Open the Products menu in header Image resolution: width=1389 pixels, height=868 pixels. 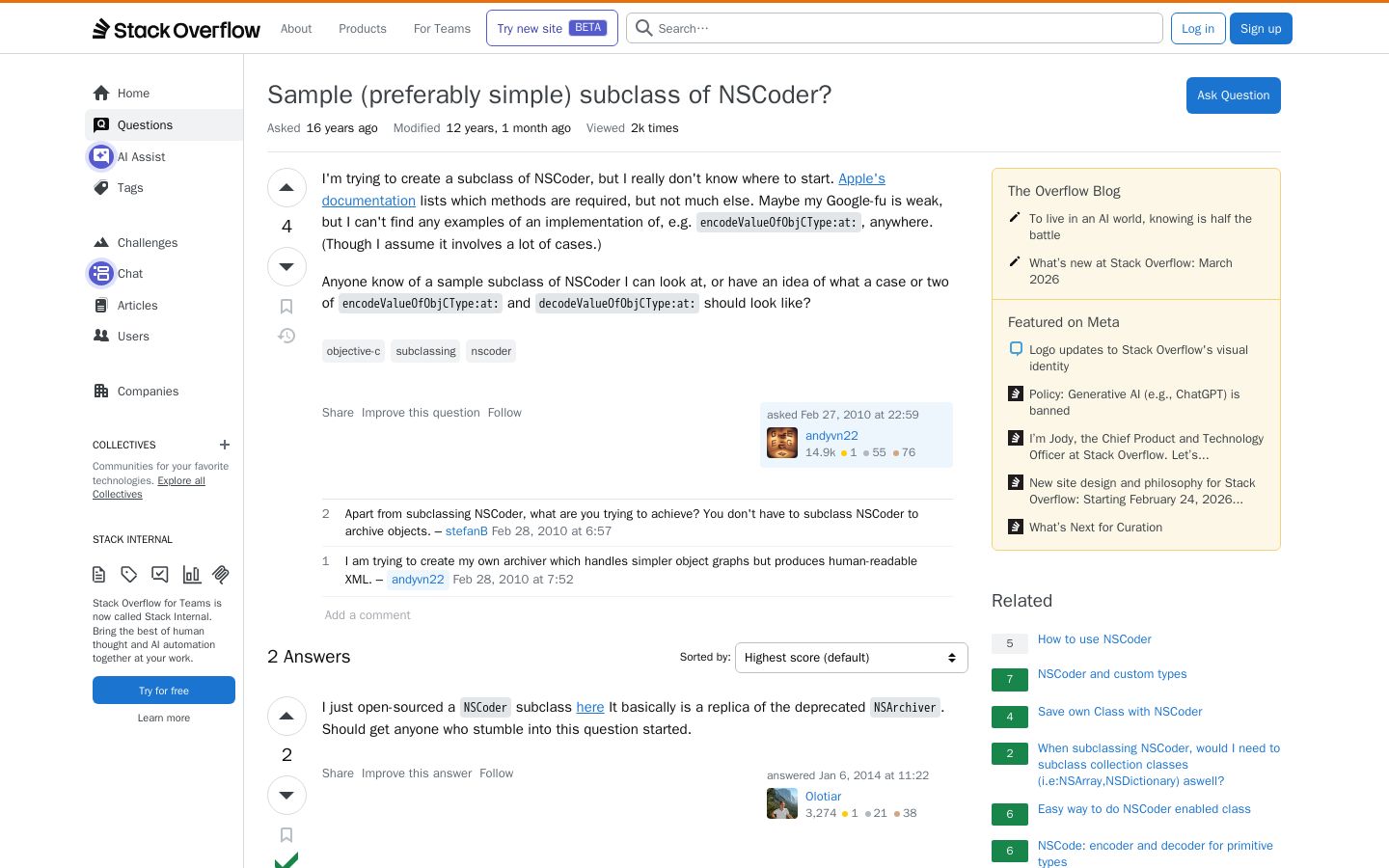pos(363,29)
